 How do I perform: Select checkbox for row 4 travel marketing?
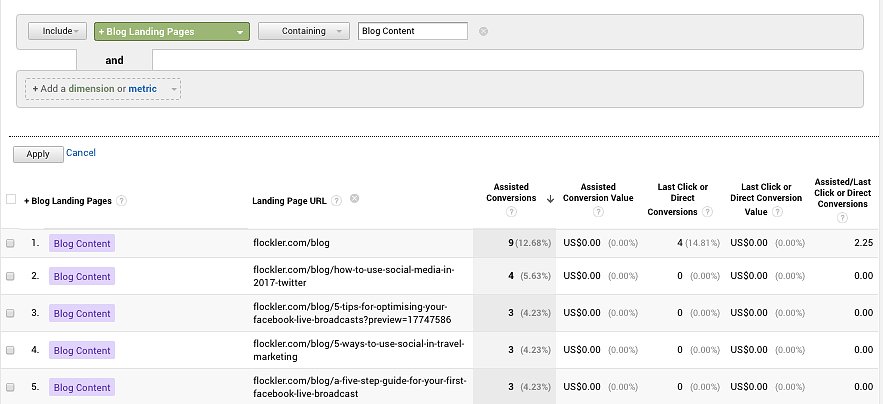tap(10, 350)
